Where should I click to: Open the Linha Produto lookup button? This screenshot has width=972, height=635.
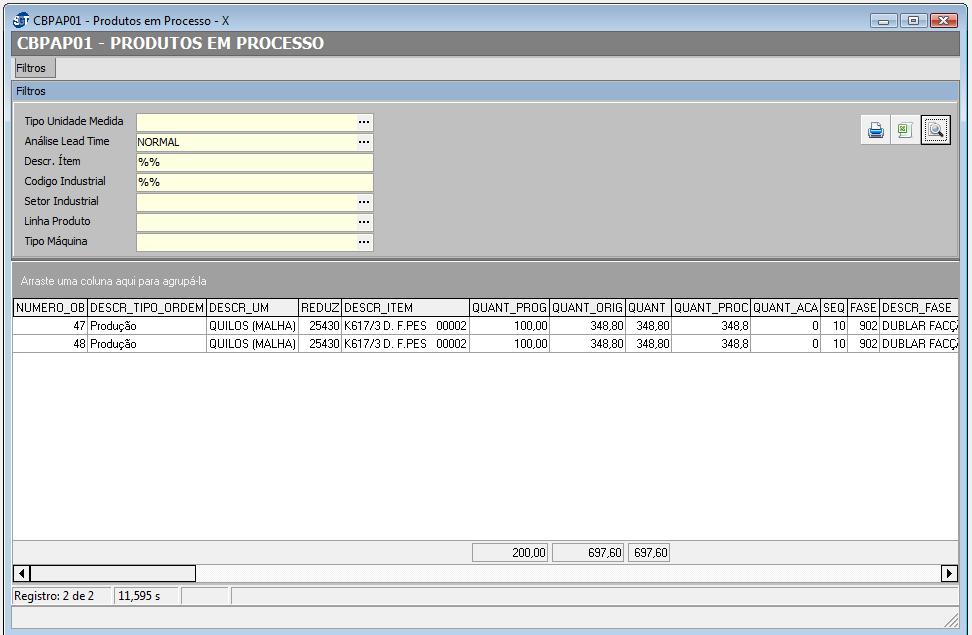pos(364,222)
